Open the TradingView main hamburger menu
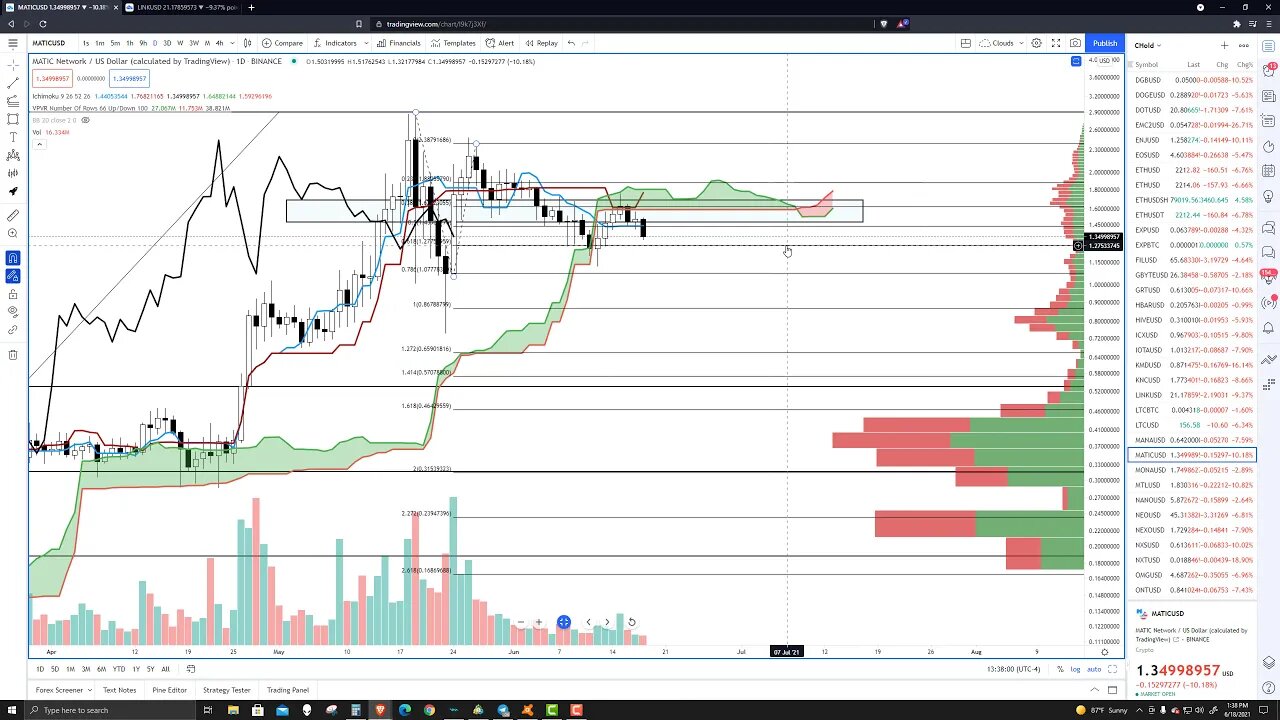1280x720 pixels. [x=12, y=43]
